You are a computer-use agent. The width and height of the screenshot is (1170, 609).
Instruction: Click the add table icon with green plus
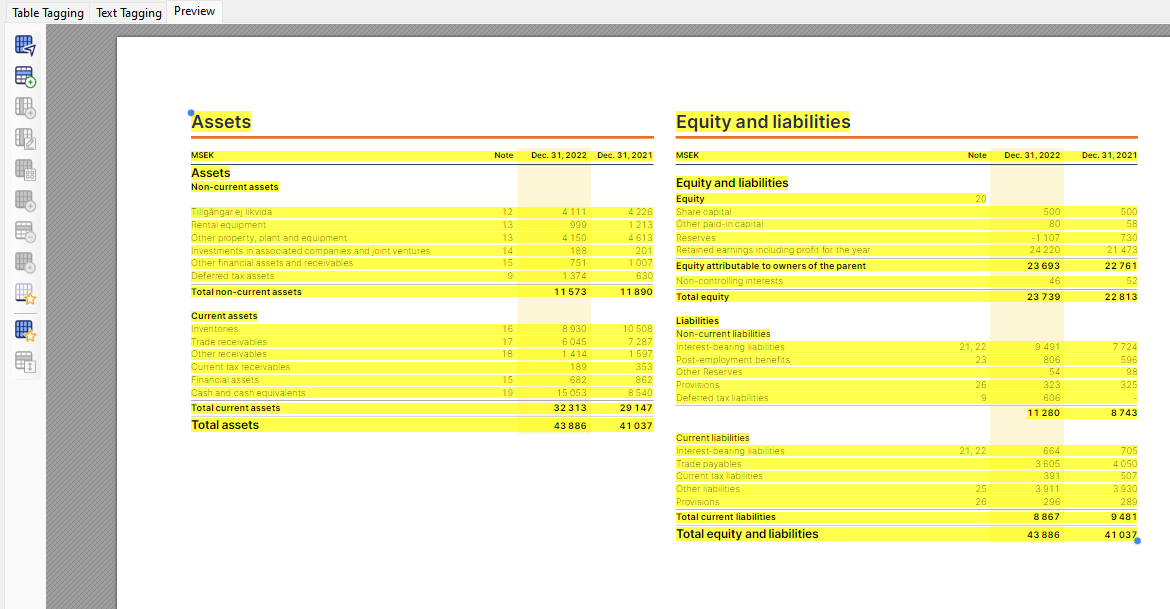[25, 76]
